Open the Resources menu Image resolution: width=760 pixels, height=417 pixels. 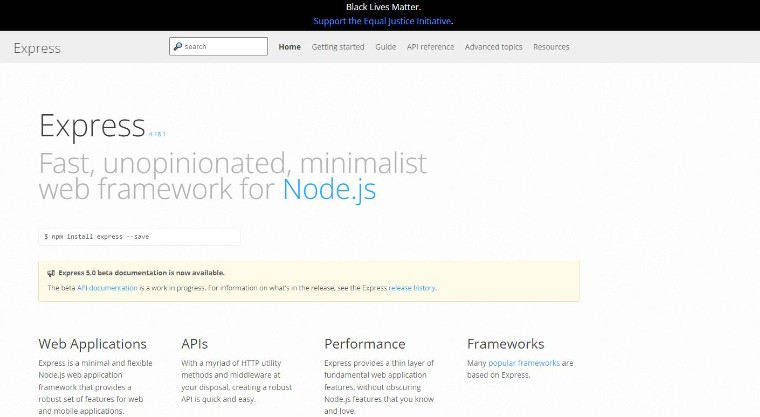[x=551, y=47]
